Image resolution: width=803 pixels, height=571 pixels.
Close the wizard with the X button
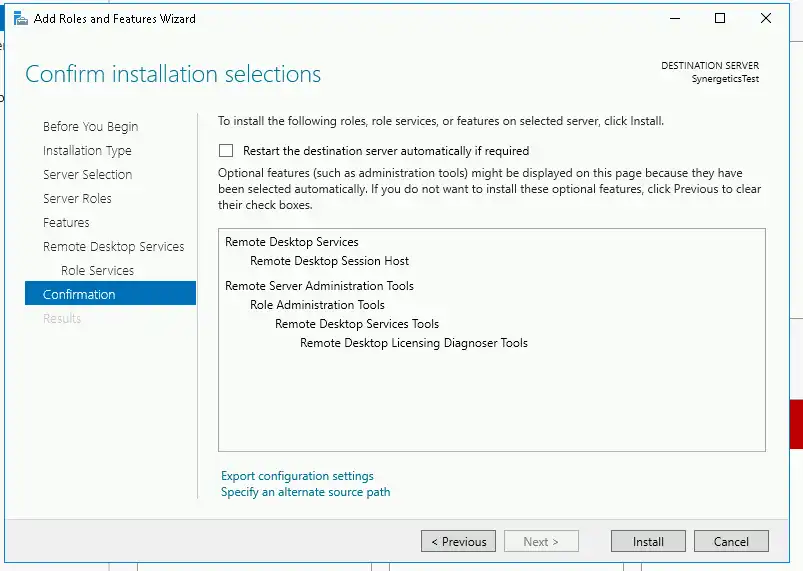(x=766, y=18)
